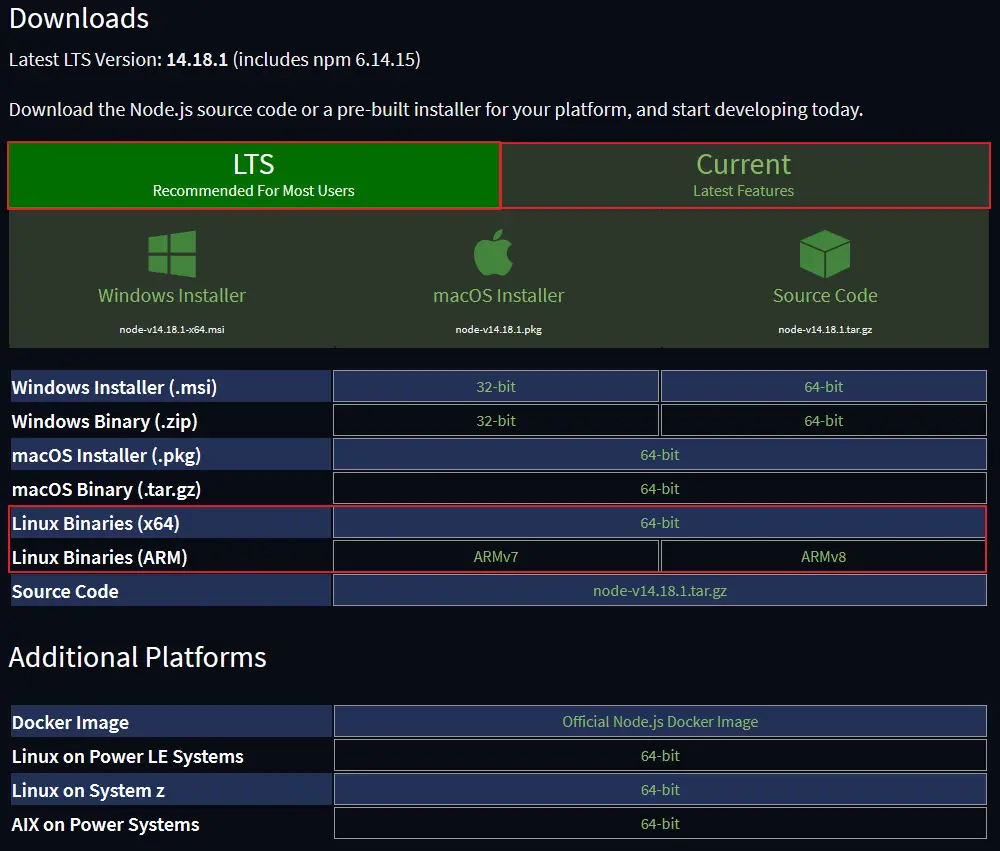Click the green source code box icon

[825, 254]
